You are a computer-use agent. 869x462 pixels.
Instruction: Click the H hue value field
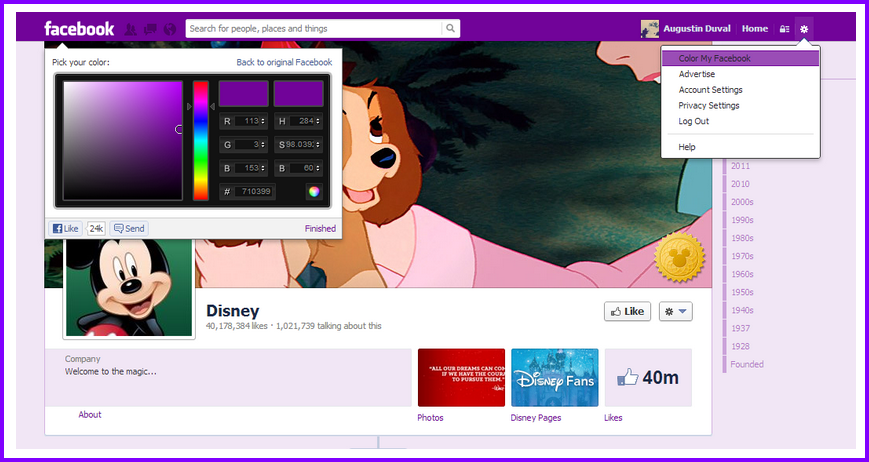[x=301, y=121]
